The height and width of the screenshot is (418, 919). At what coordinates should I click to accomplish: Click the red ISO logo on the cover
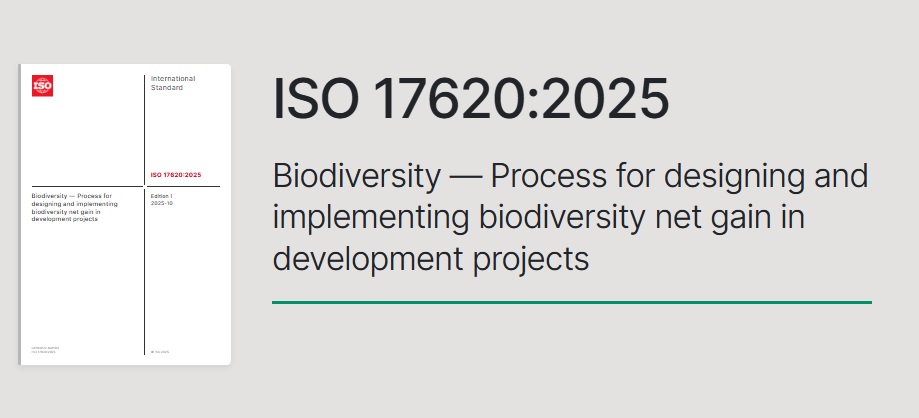coord(42,86)
